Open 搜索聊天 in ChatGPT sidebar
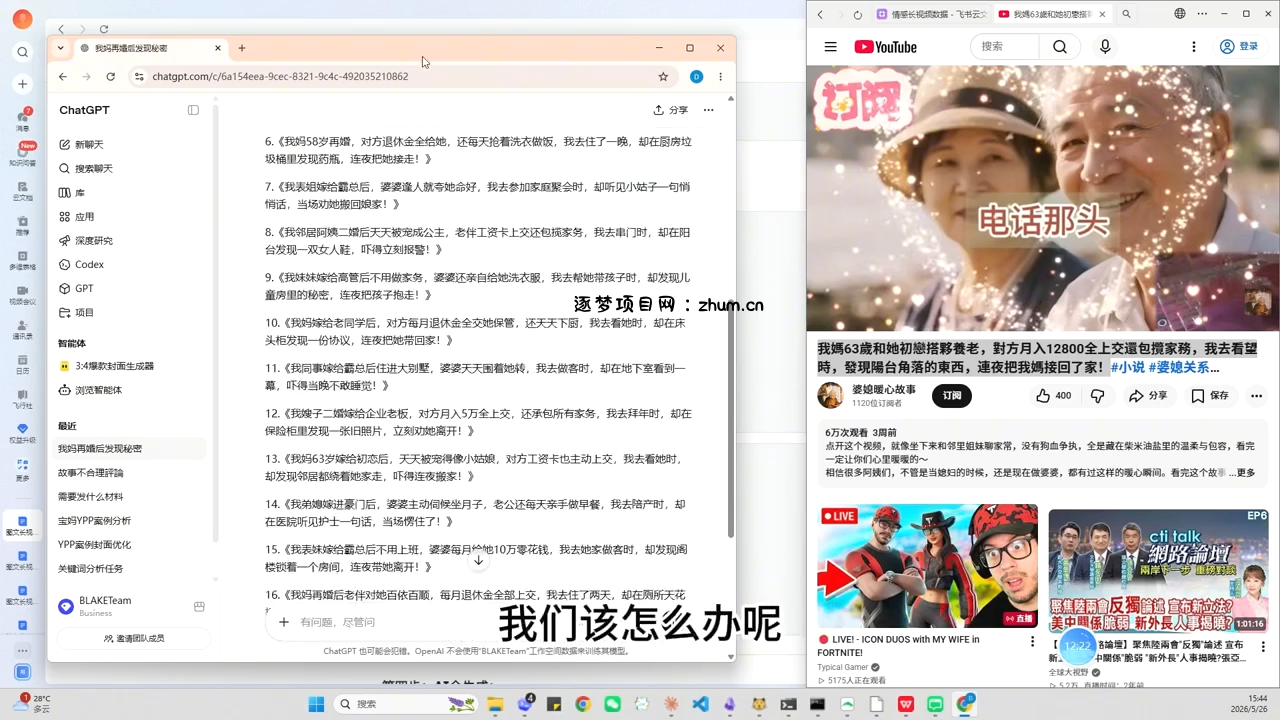The width and height of the screenshot is (1280, 720). click(86, 169)
